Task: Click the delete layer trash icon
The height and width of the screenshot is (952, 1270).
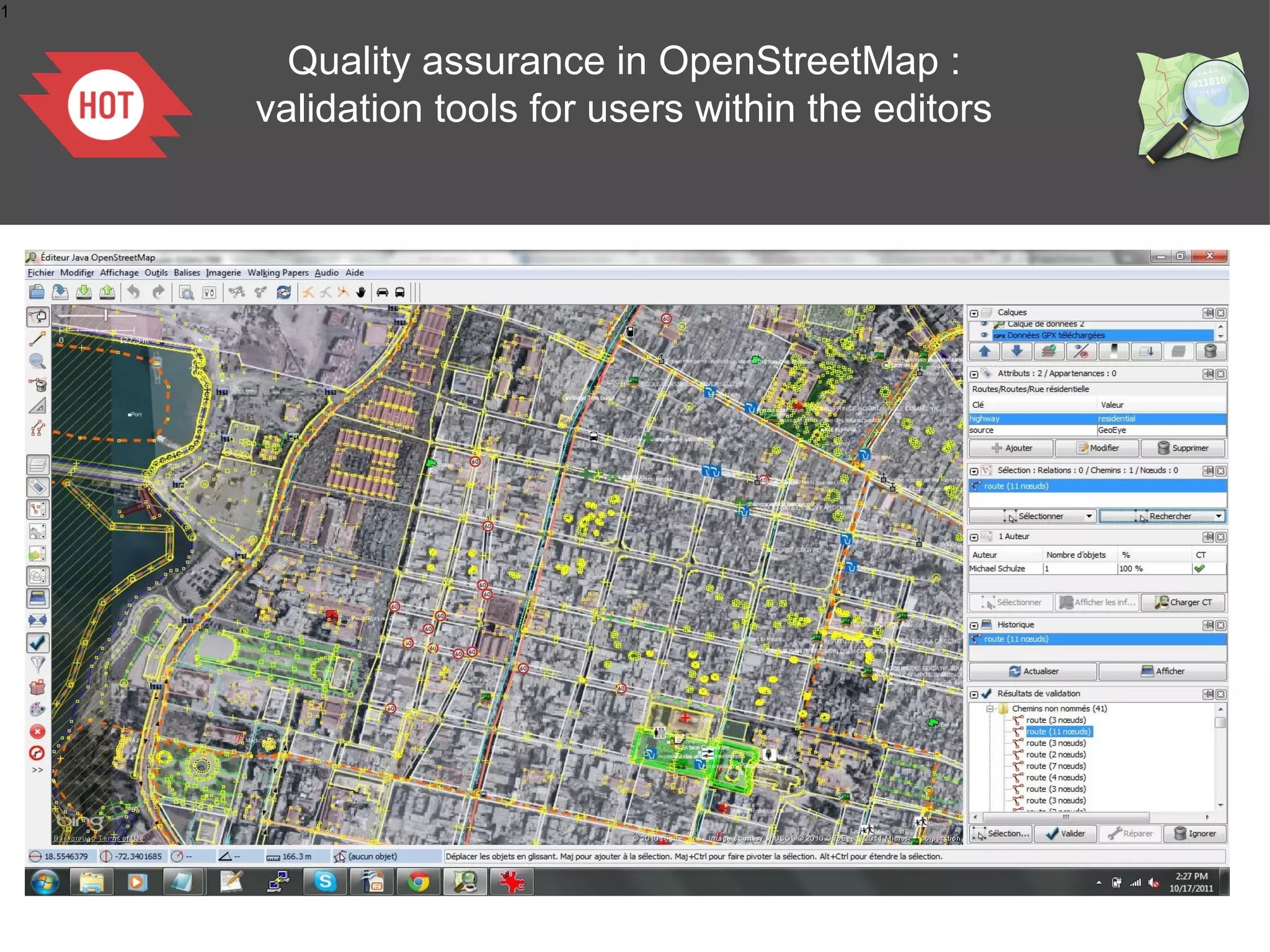Action: coord(1210,351)
